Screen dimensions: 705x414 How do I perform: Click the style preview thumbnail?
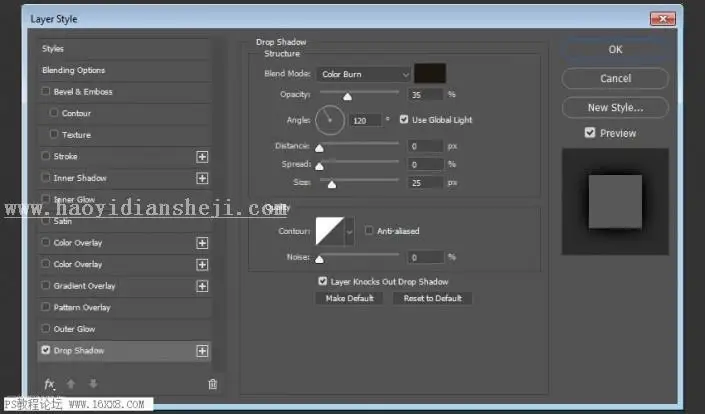pos(615,202)
